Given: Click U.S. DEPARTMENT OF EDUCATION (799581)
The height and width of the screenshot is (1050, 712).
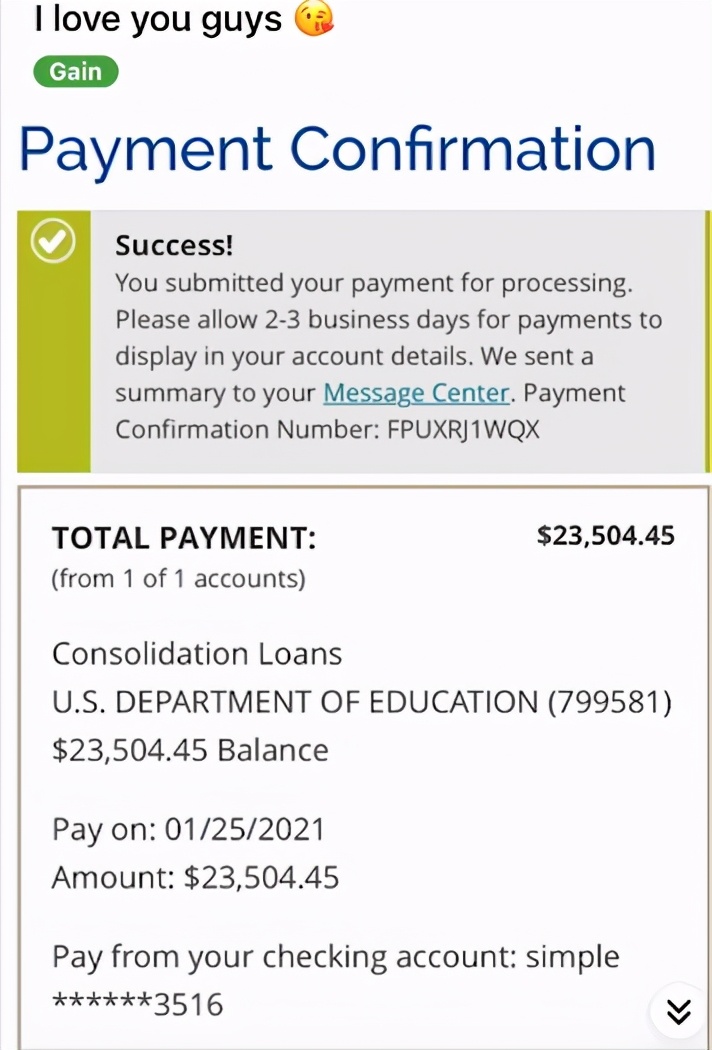Looking at the screenshot, I should 361,702.
